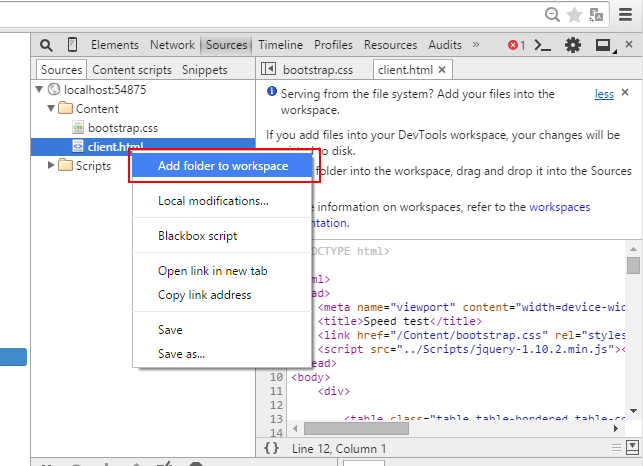643x466 pixels.
Task: Collapse the Content folder
Action: tap(51, 108)
